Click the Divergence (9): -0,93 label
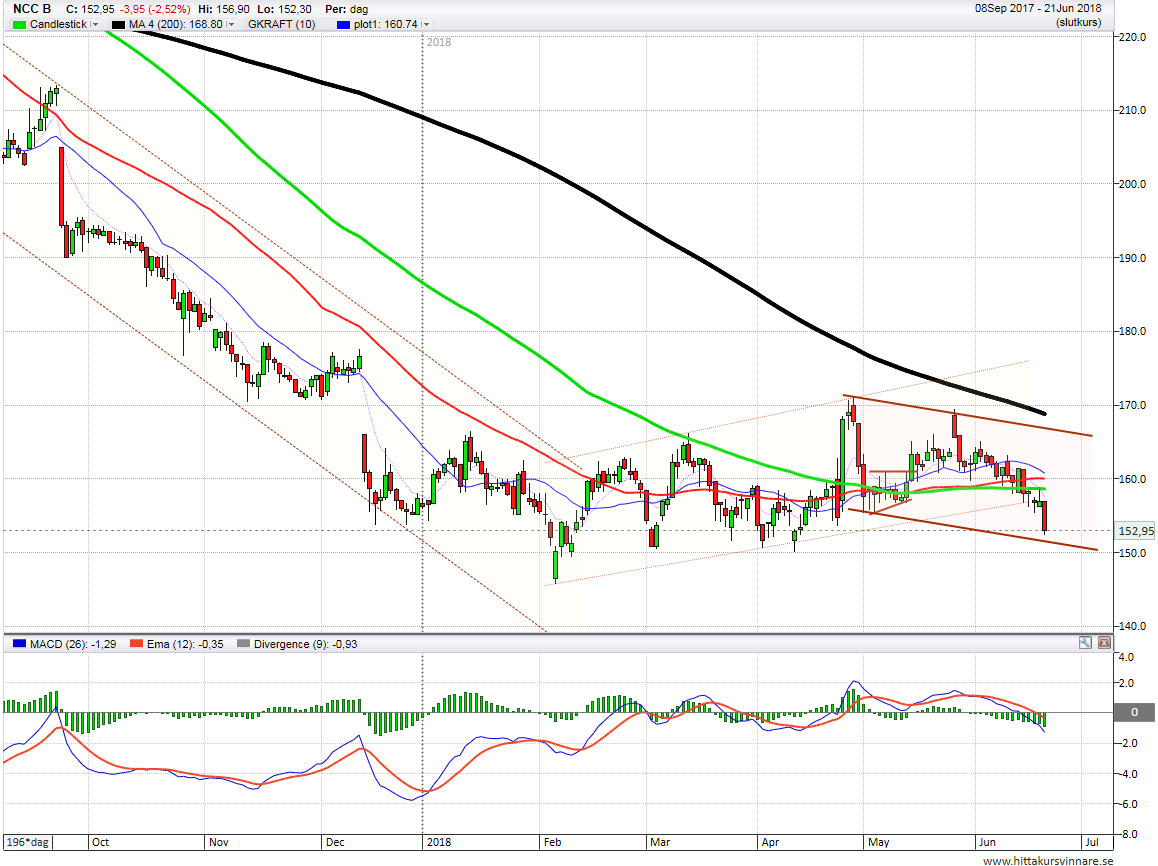 305,644
